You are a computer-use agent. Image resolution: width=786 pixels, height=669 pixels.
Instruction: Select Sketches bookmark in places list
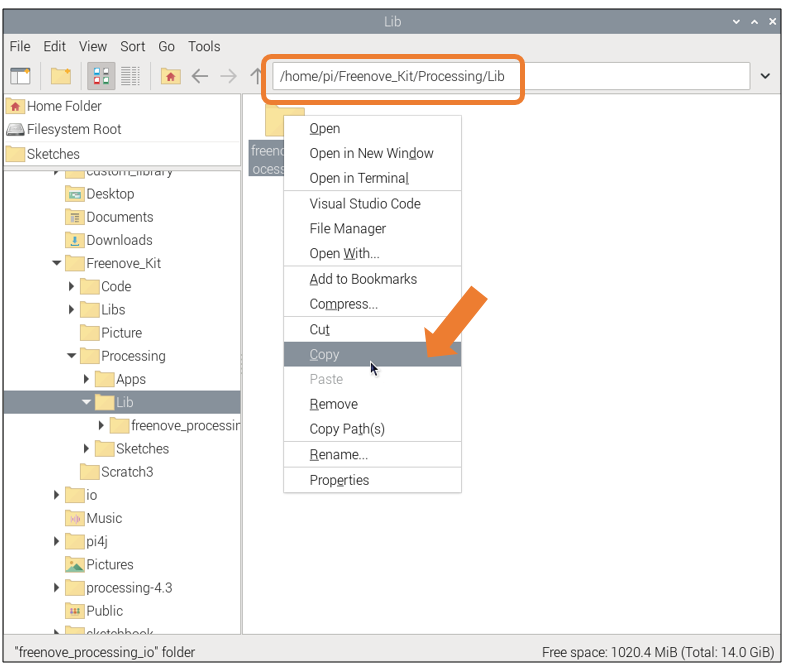click(x=122, y=154)
